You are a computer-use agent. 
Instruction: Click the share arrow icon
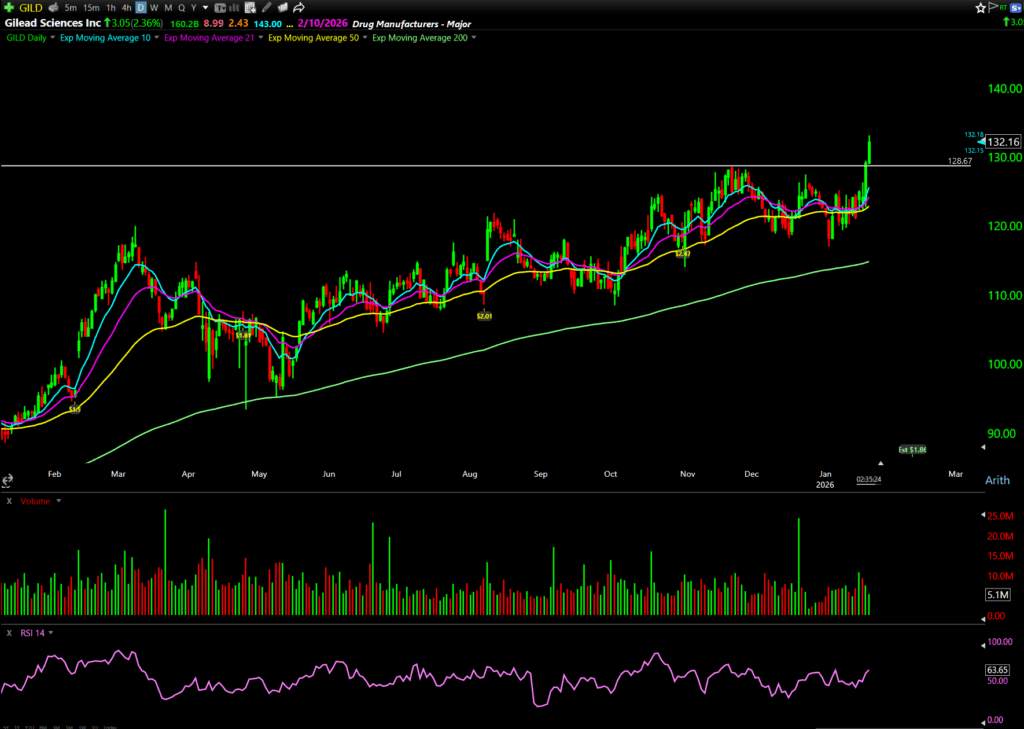pos(299,8)
